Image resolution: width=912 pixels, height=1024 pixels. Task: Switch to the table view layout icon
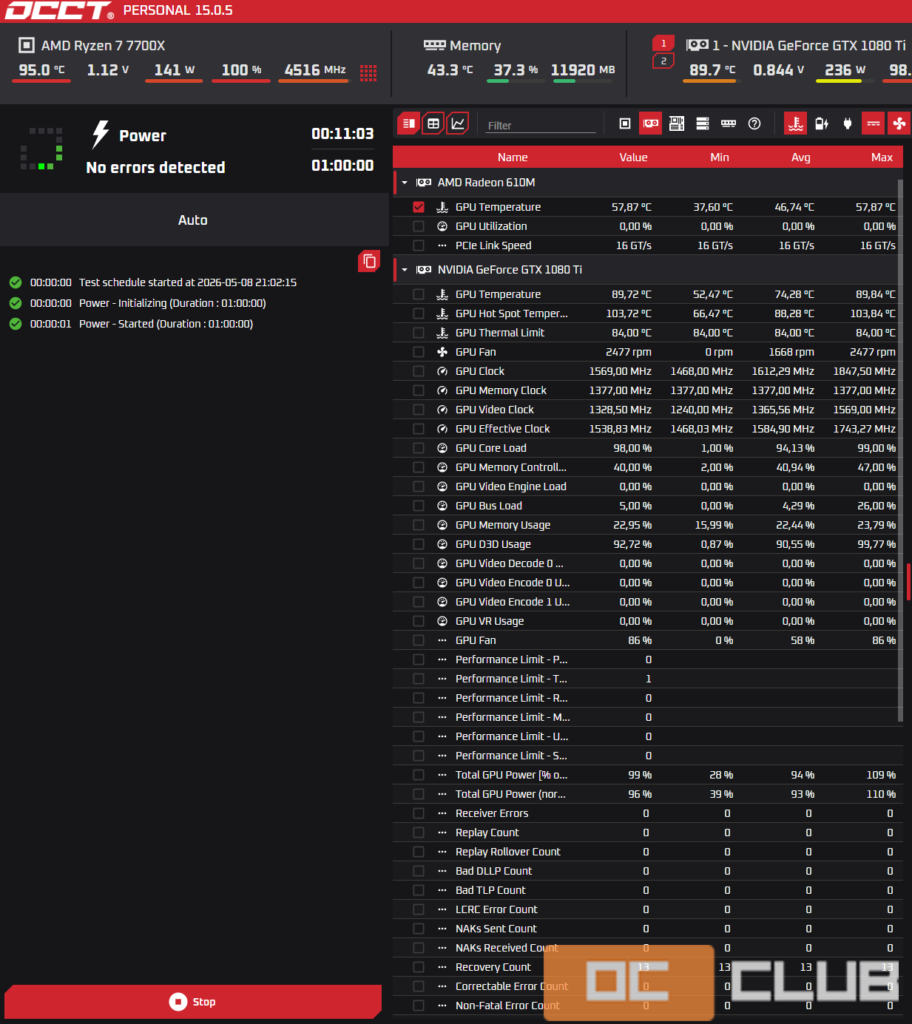click(x=433, y=123)
